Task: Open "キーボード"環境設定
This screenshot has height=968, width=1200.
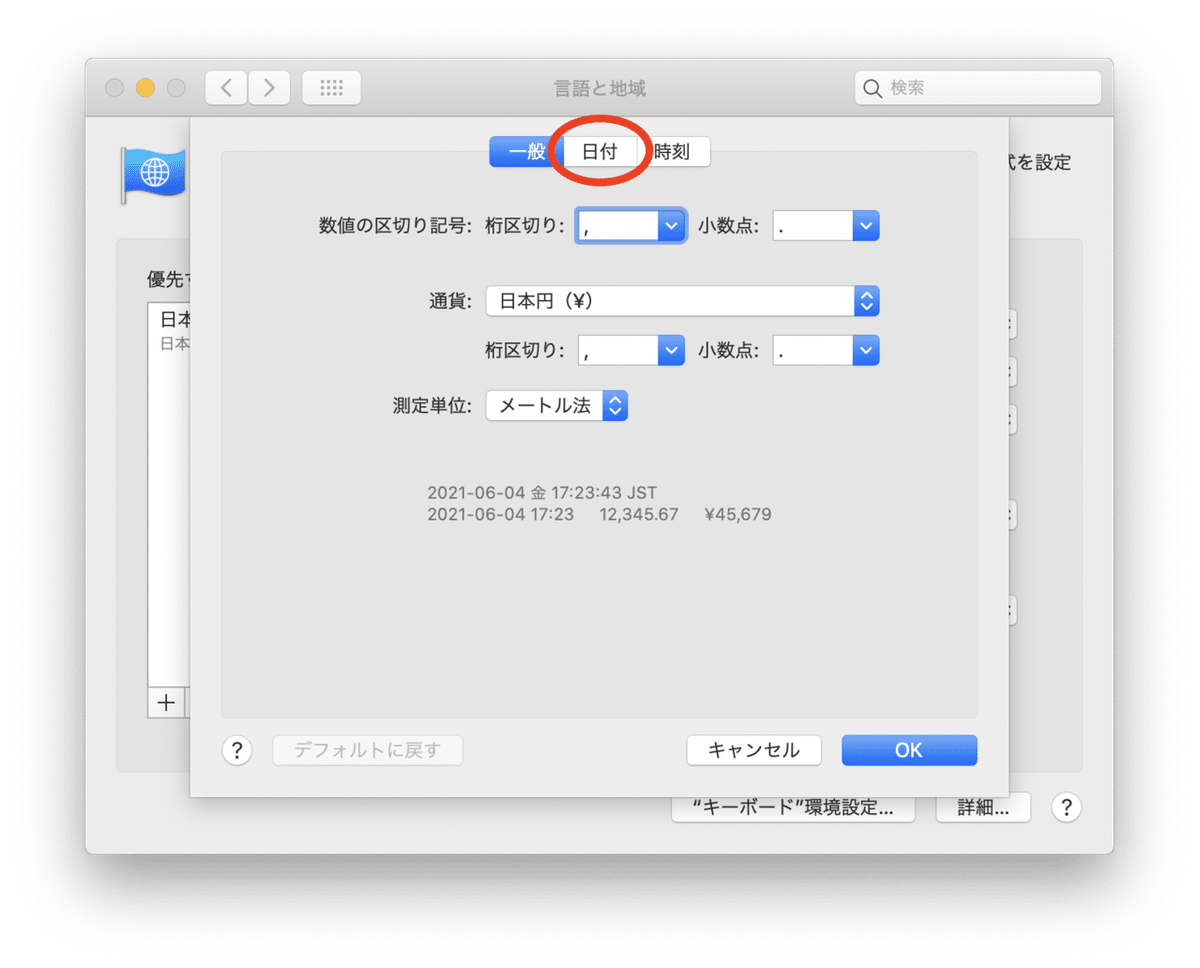Action: coord(793,807)
